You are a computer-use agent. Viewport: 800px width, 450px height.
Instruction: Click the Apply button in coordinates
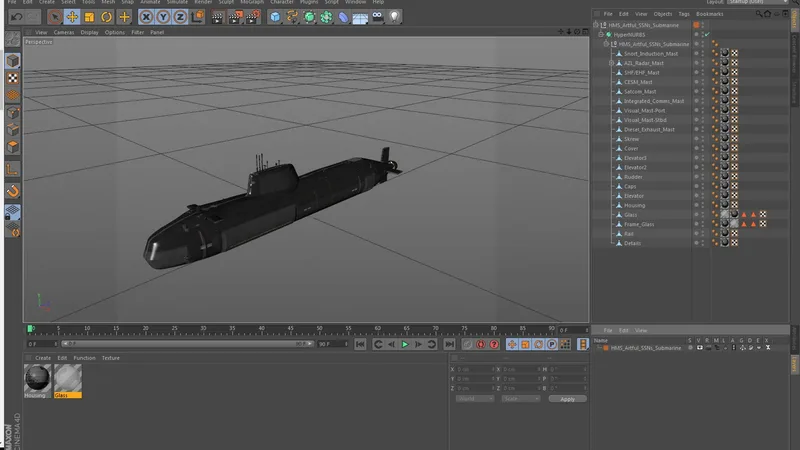[567, 399]
